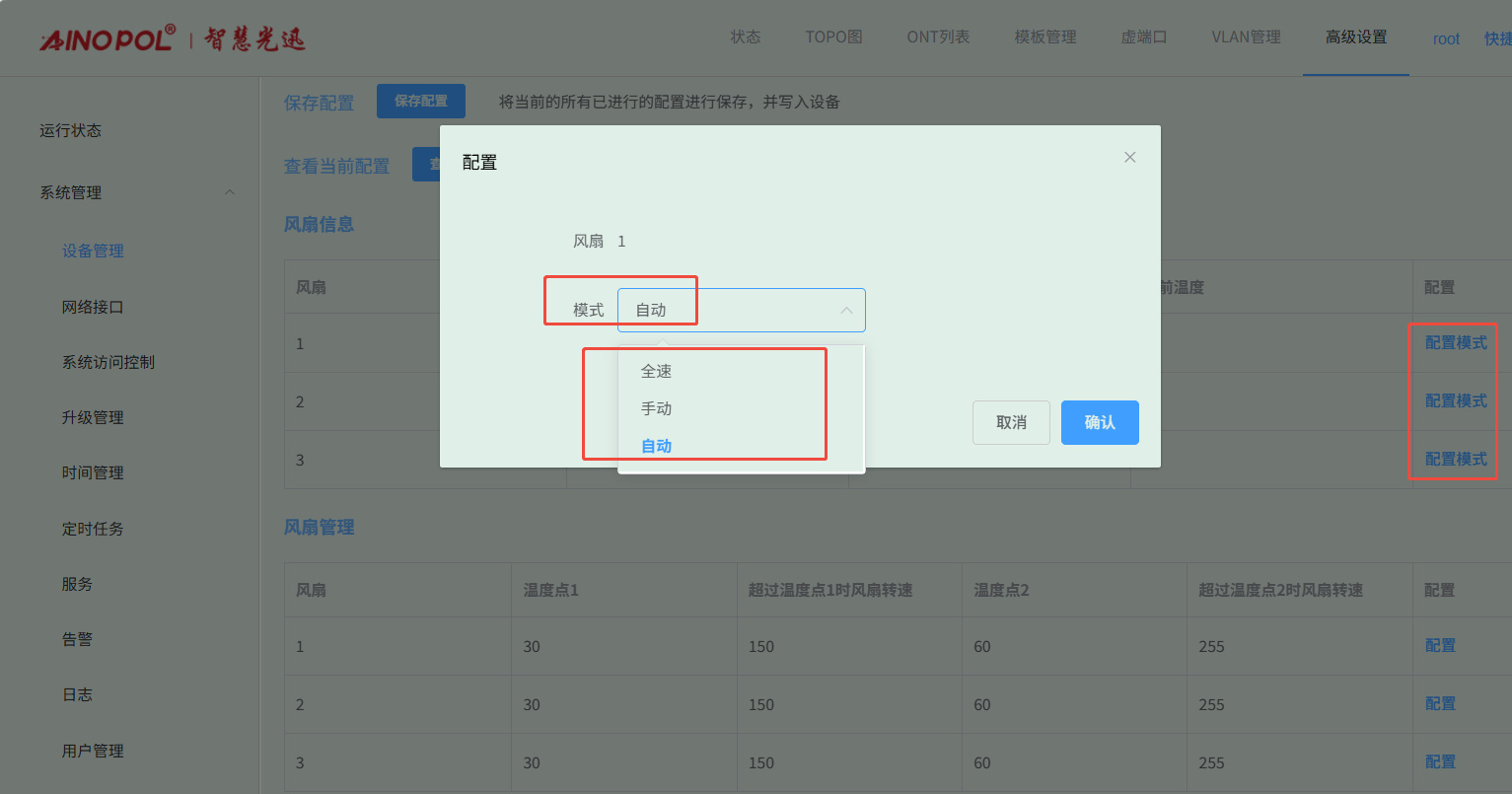Screen dimensions: 1512x794
Task: Pick 自动 option in dropdown list
Action: [x=657, y=446]
